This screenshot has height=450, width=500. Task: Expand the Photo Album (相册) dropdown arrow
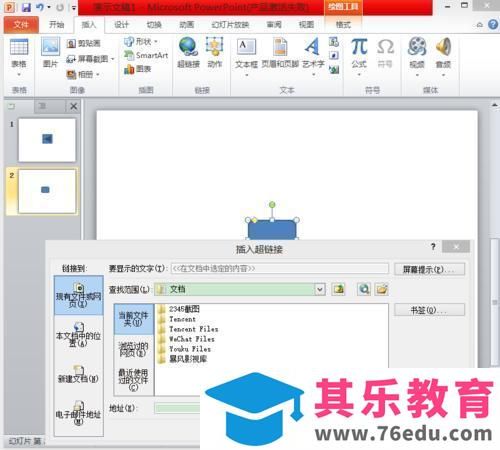pos(98,75)
